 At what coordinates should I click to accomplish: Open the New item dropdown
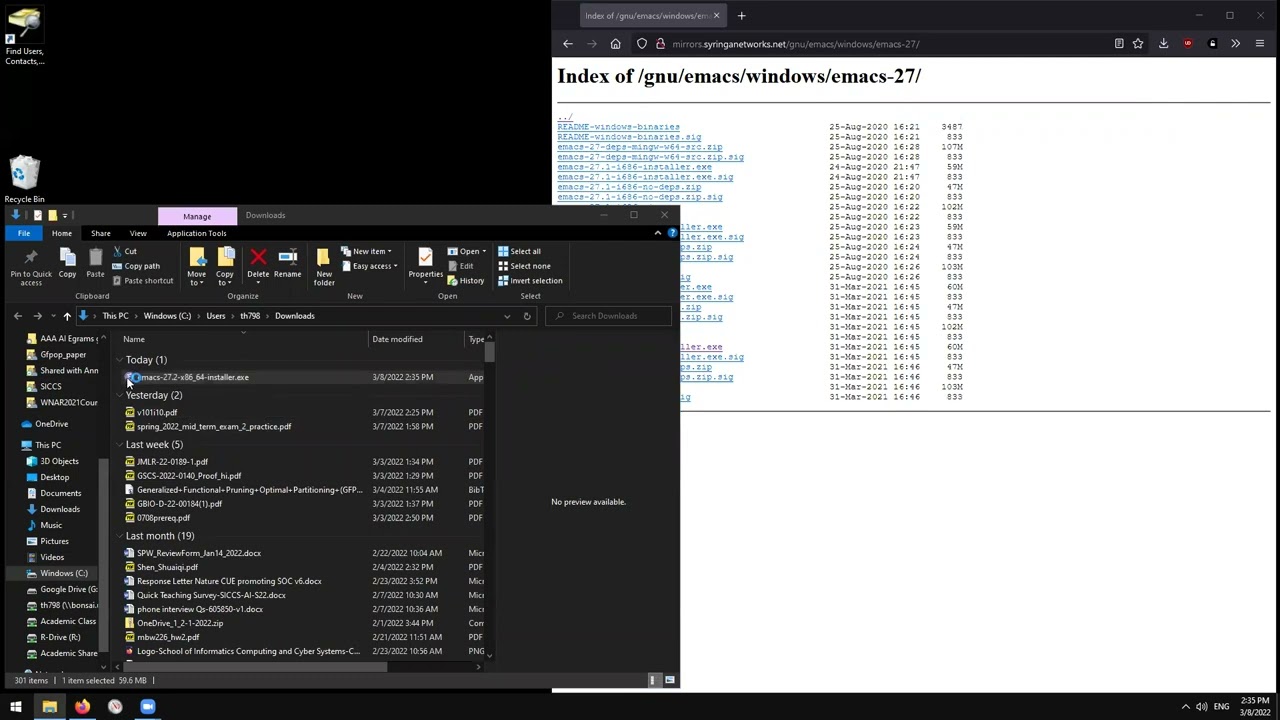click(x=367, y=251)
